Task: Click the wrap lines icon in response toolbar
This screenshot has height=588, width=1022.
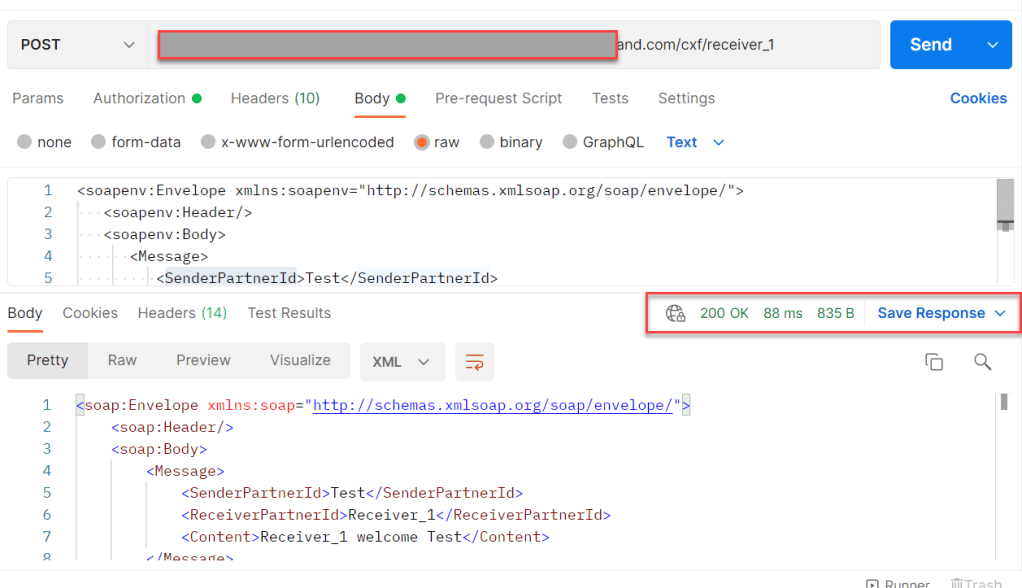Action: coord(474,362)
